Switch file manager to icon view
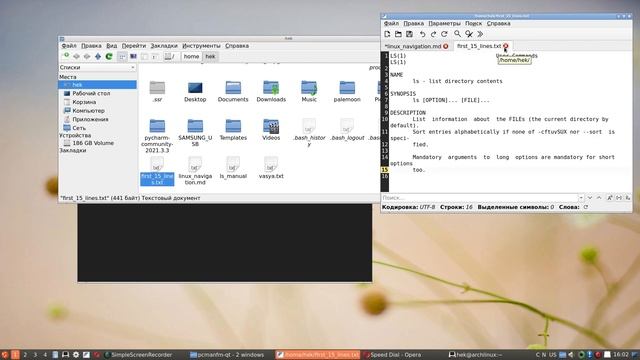Screen dimensions: 640x360 (122, 56)
